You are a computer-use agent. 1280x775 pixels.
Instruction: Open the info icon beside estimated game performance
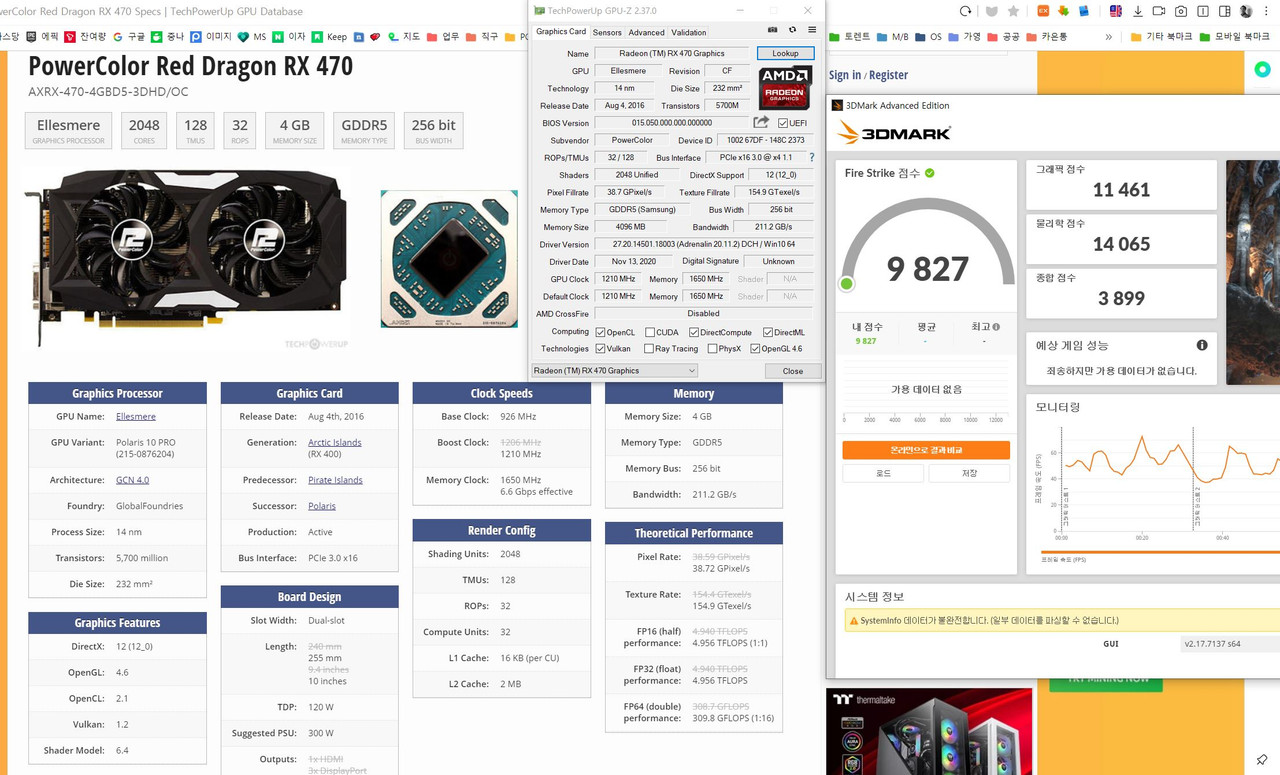1202,345
